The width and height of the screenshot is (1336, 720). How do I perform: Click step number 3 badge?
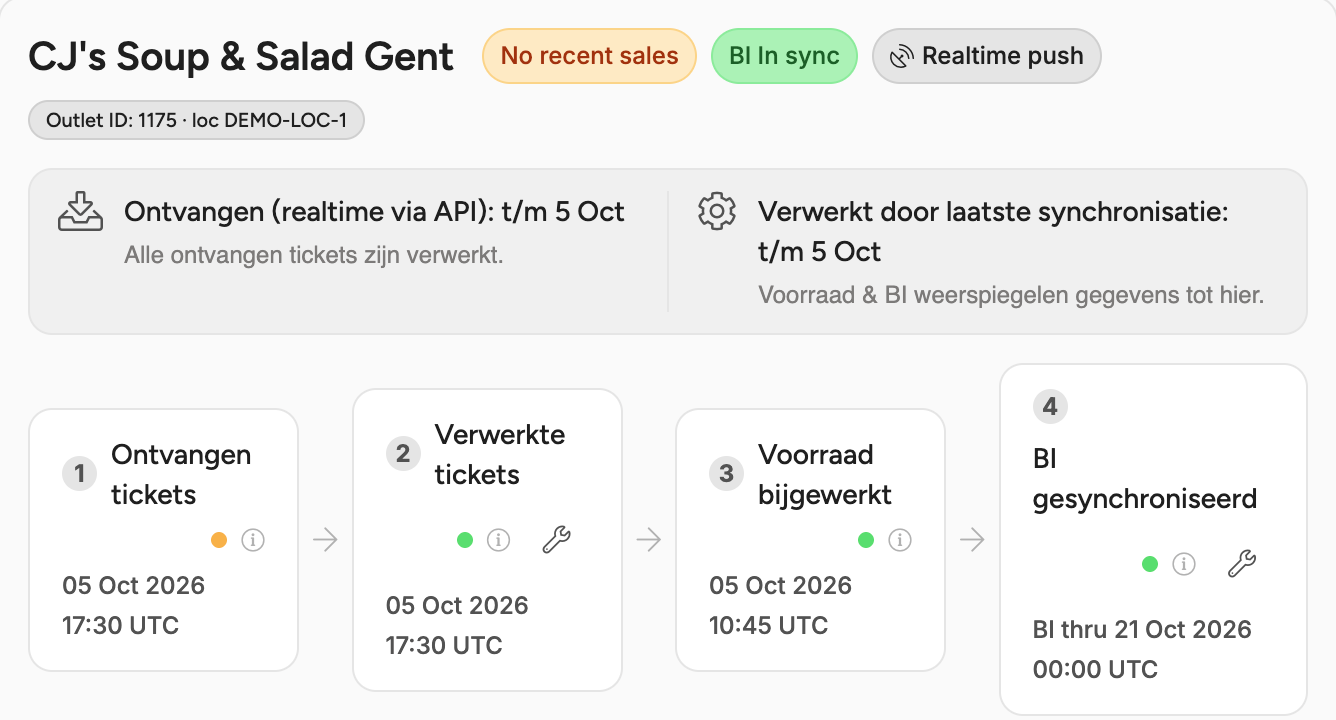point(727,474)
